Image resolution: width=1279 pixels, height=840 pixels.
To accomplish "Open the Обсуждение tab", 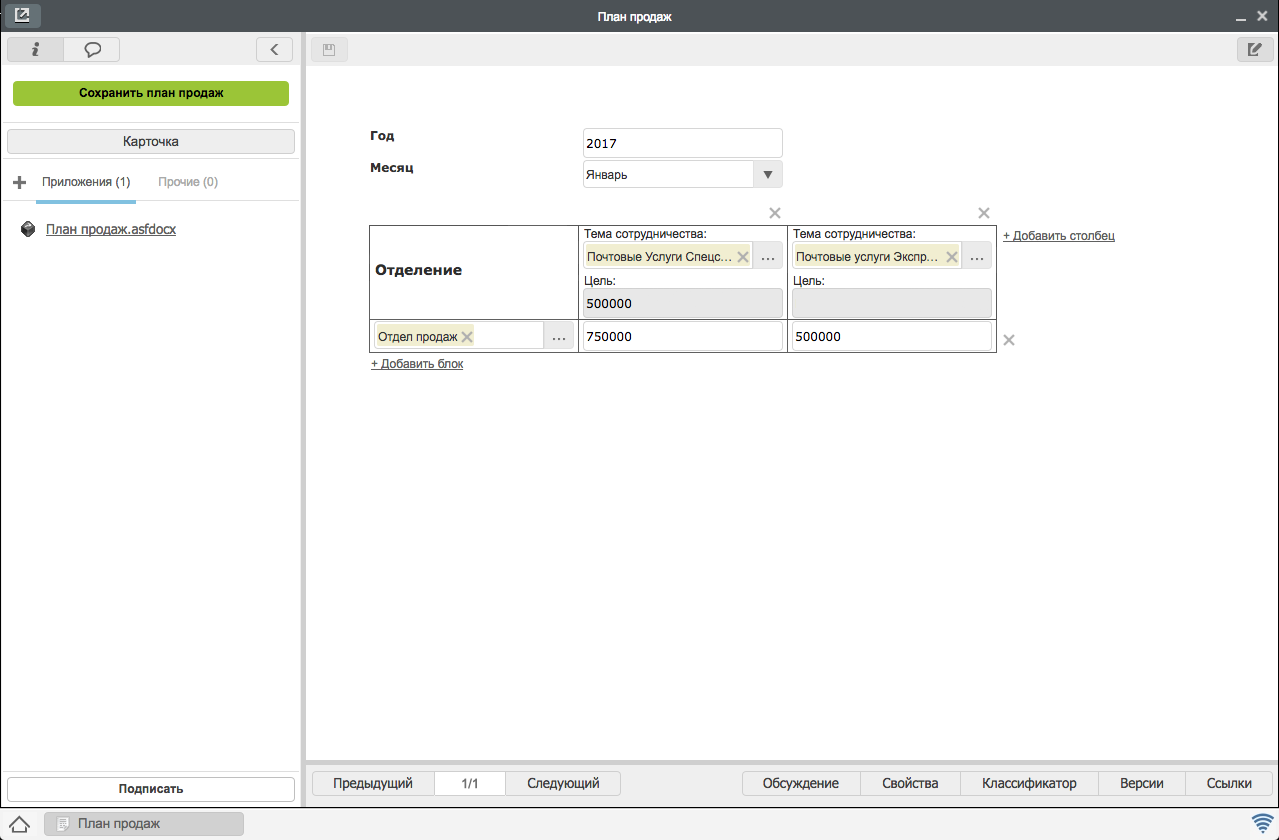I will pyautogui.click(x=800, y=784).
